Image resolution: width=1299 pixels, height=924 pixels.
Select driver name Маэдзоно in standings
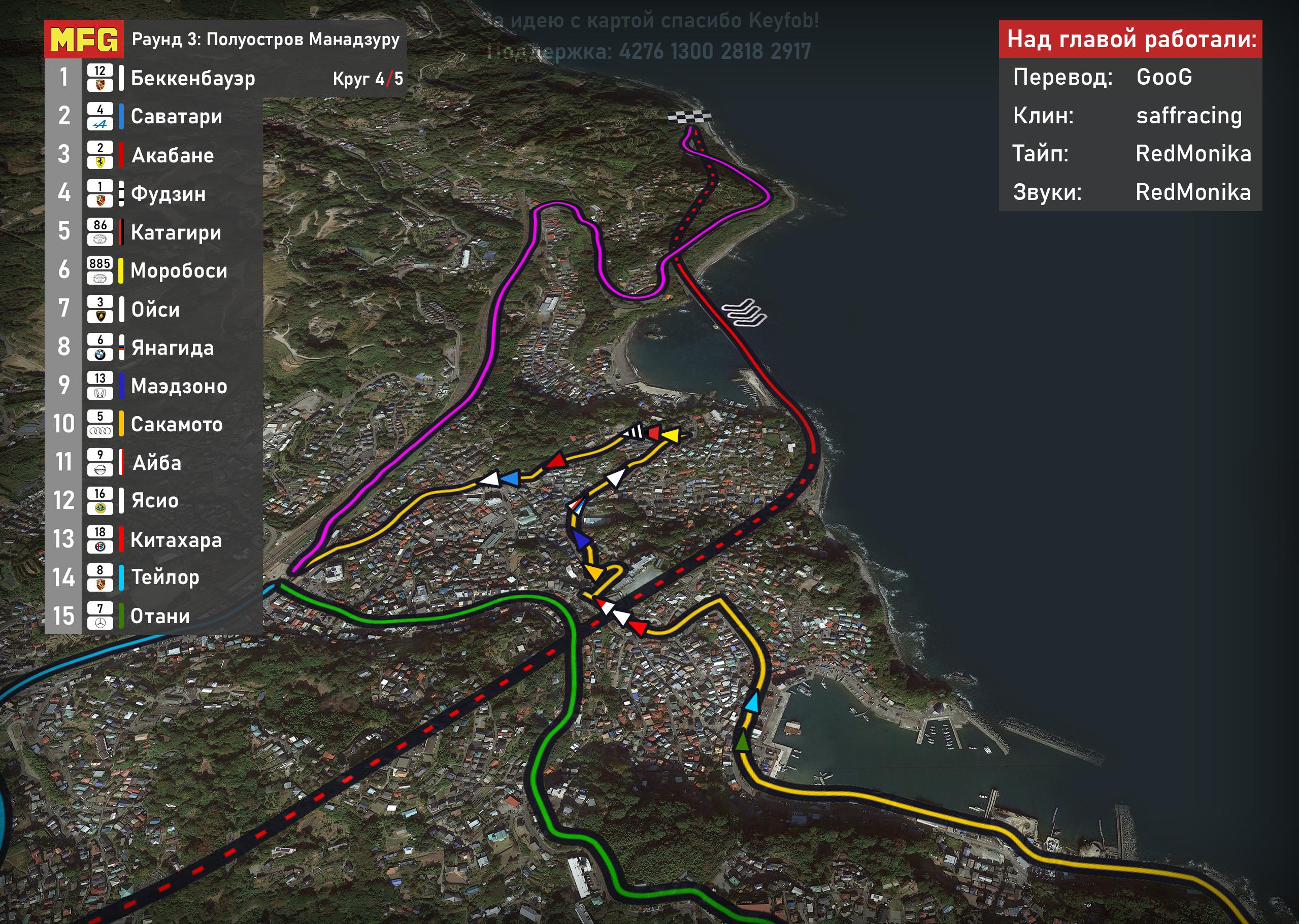(179, 386)
